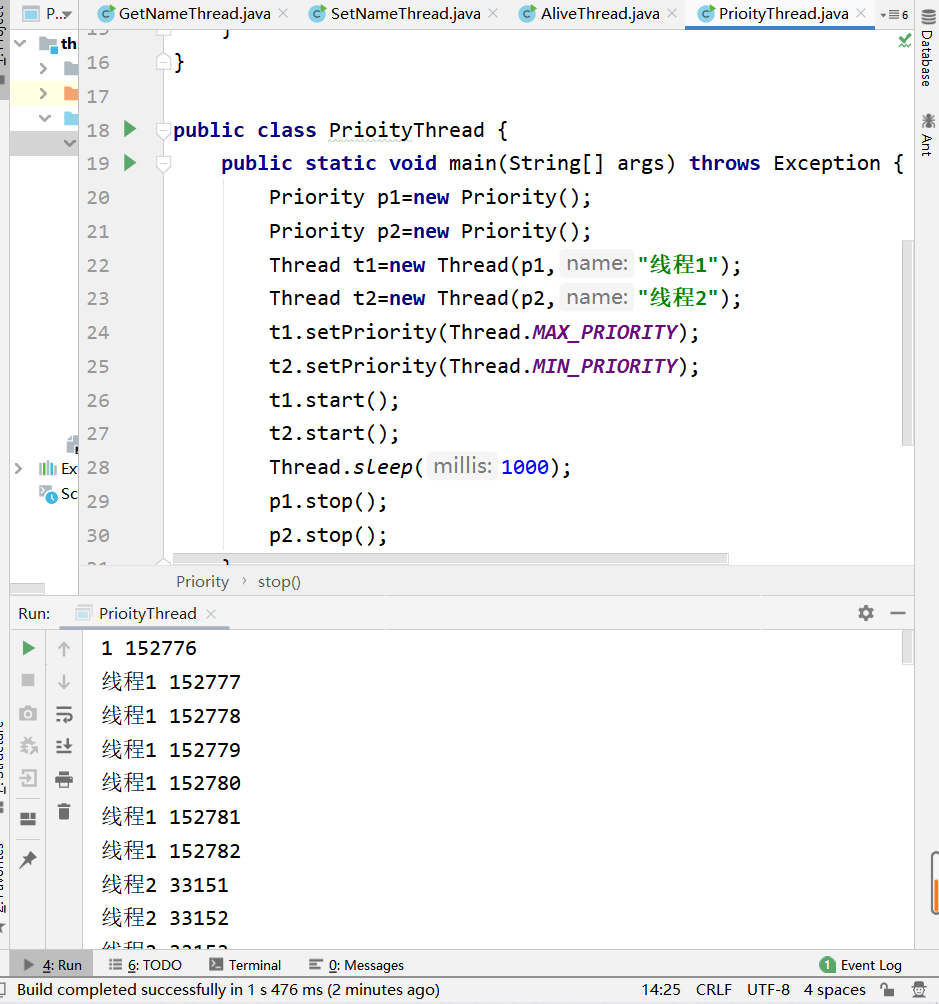Open Terminal tool window
Image resolution: width=939 pixels, height=1004 pixels.
(245, 965)
